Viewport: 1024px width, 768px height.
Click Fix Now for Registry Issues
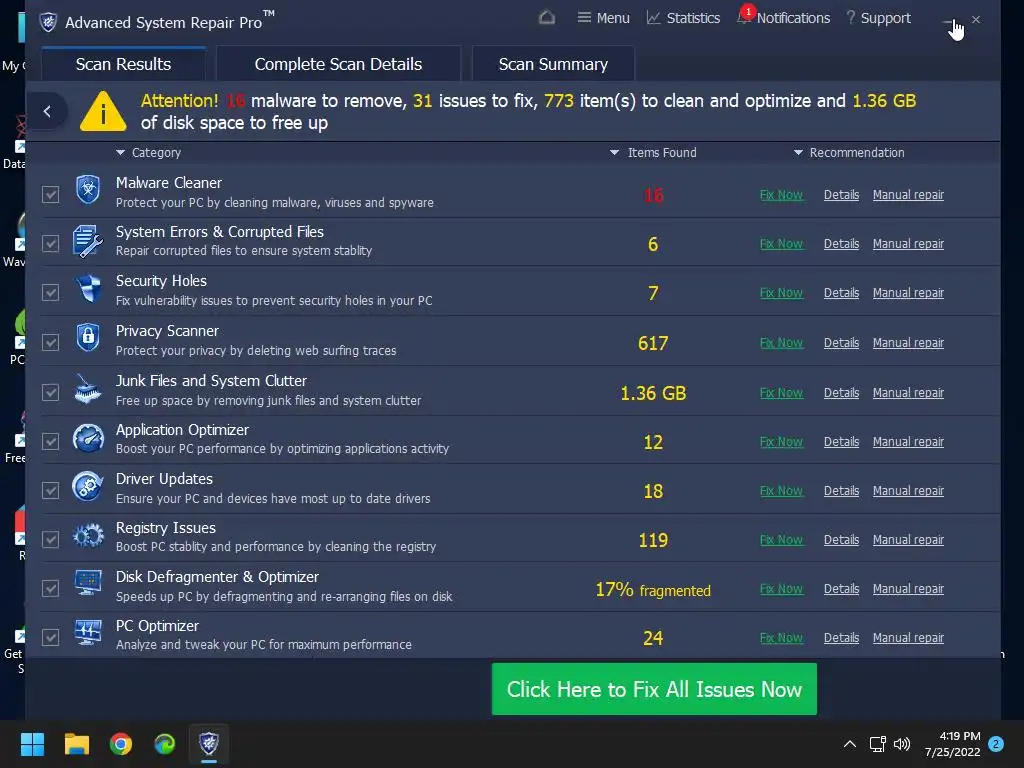[x=781, y=539]
